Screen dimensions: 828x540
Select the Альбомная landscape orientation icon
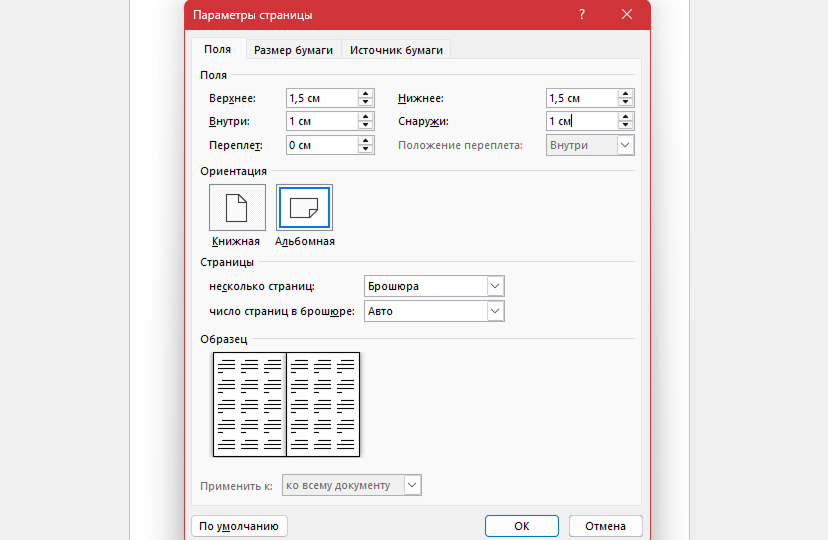coord(304,207)
